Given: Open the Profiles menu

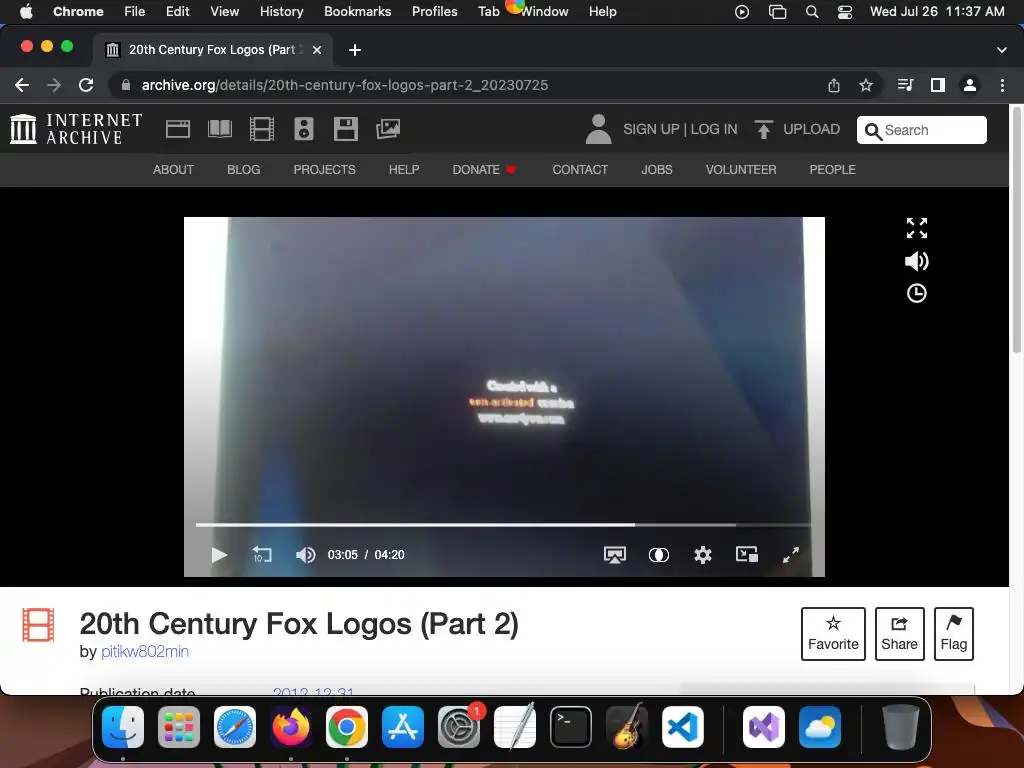Looking at the screenshot, I should click(434, 11).
